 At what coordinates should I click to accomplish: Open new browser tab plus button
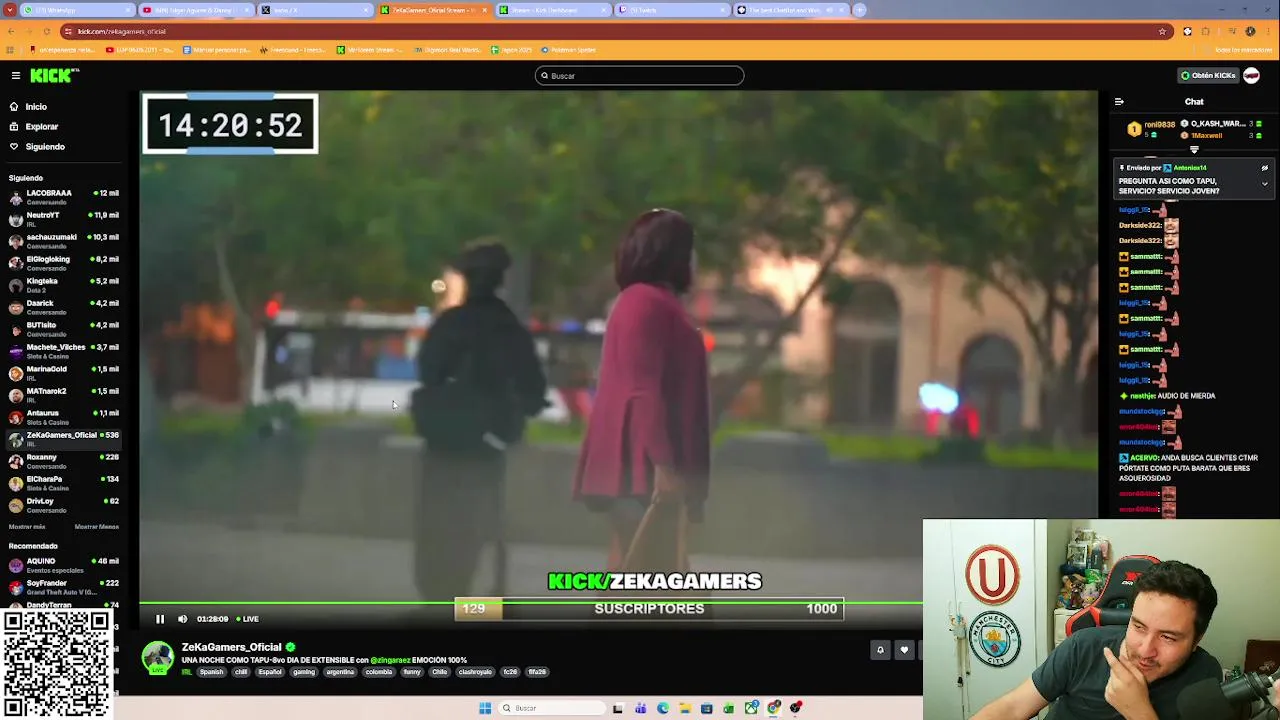pos(859,10)
